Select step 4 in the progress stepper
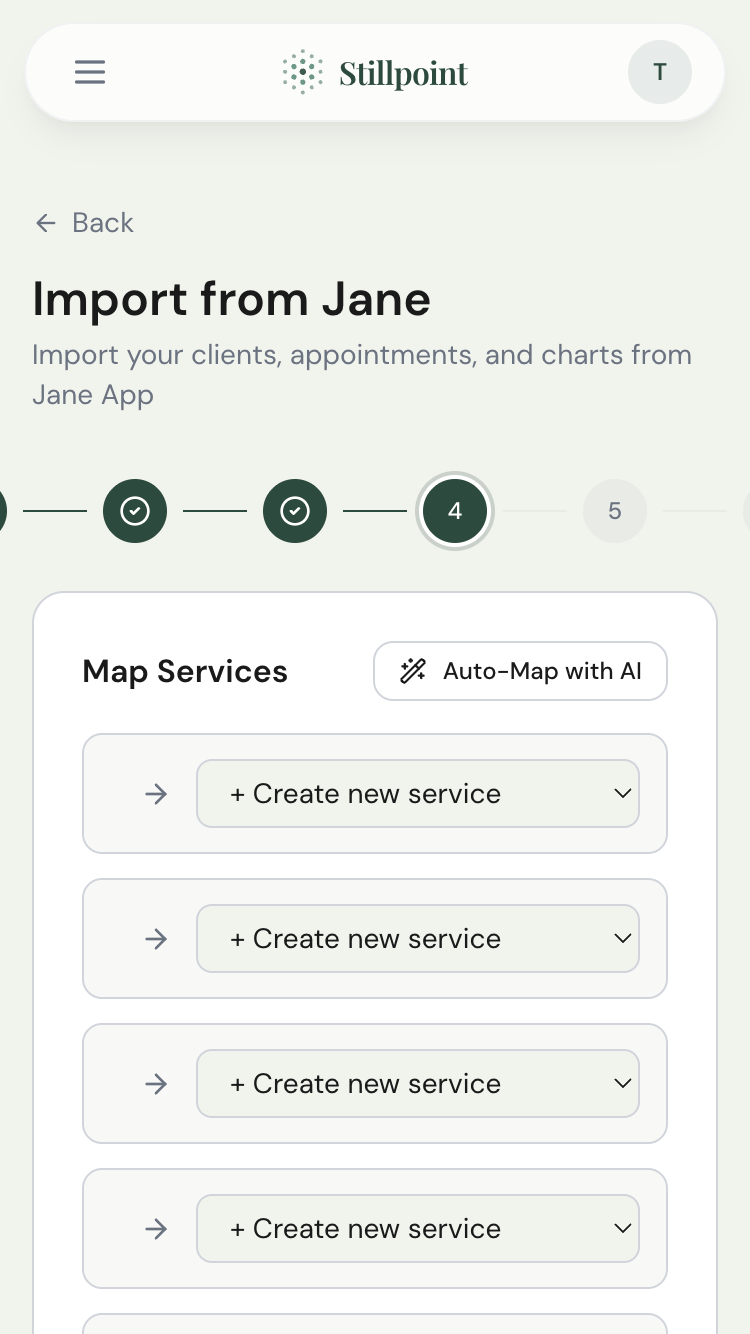Viewport: 750px width, 1334px height. click(455, 511)
